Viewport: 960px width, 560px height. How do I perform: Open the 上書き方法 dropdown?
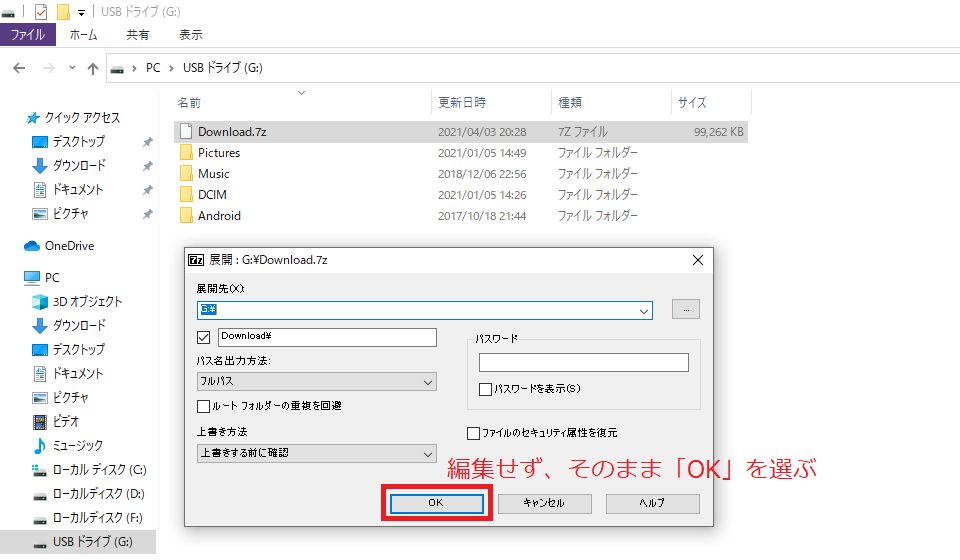point(428,454)
